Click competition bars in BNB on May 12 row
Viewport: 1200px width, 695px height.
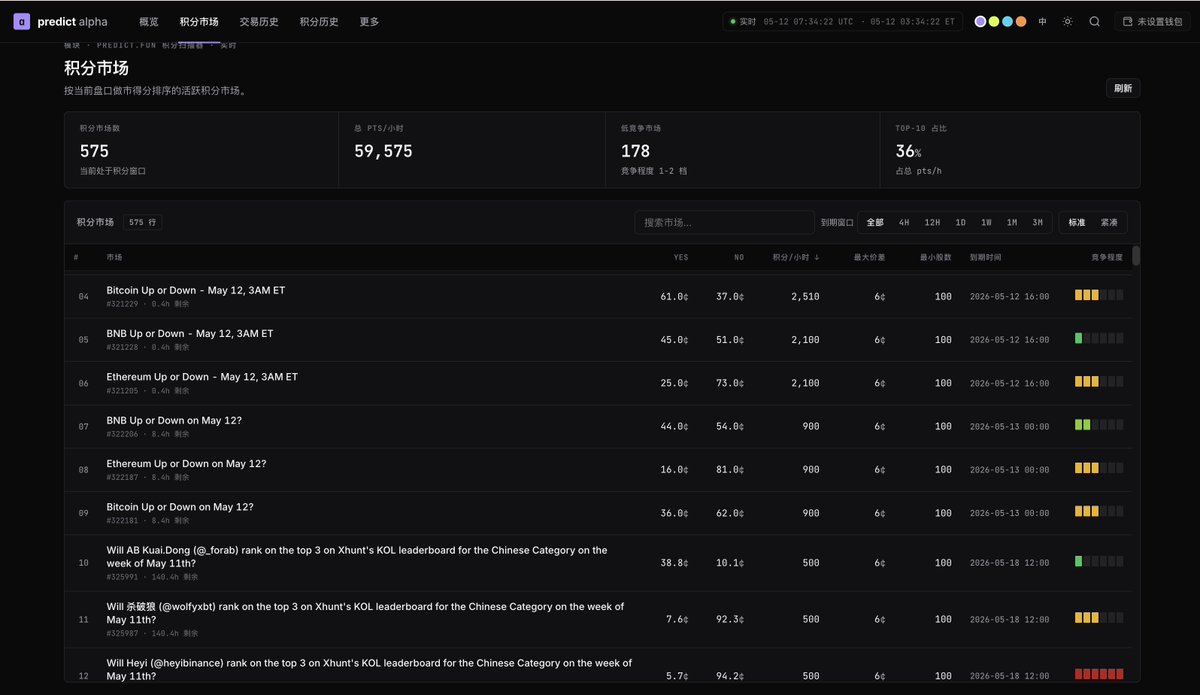(x=1099, y=425)
